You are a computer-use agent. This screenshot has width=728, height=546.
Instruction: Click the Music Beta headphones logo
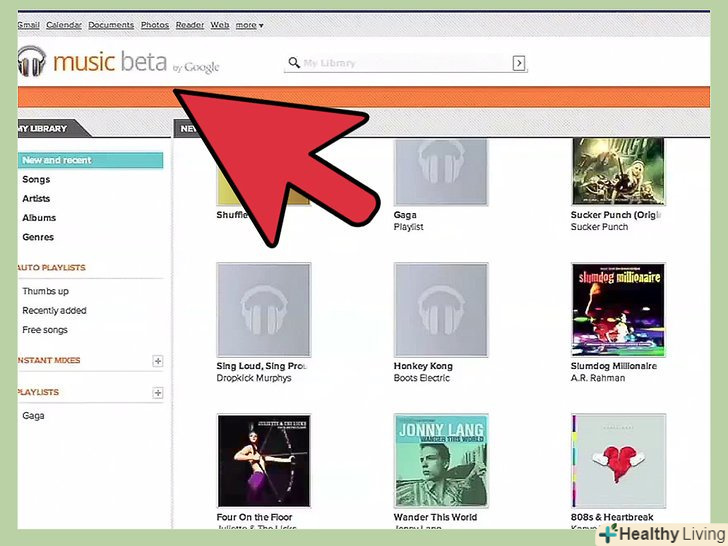click(32, 61)
